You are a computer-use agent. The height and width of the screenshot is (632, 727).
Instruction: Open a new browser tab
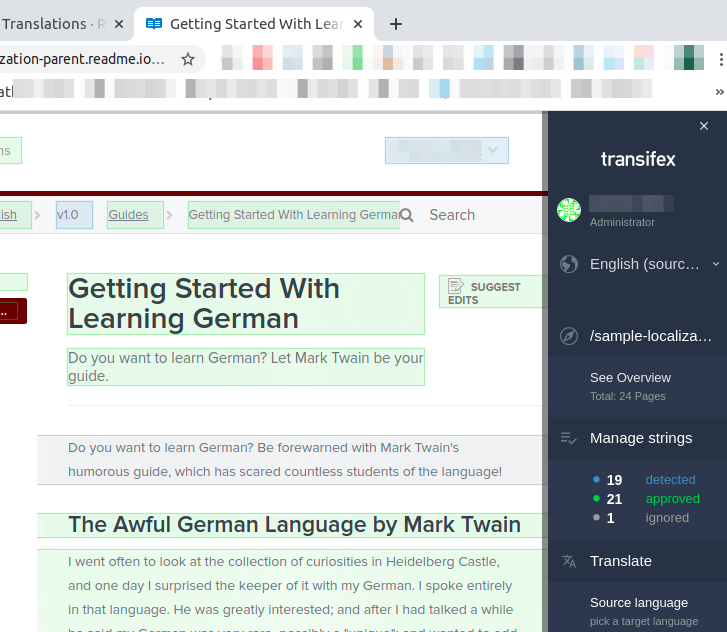pos(395,24)
